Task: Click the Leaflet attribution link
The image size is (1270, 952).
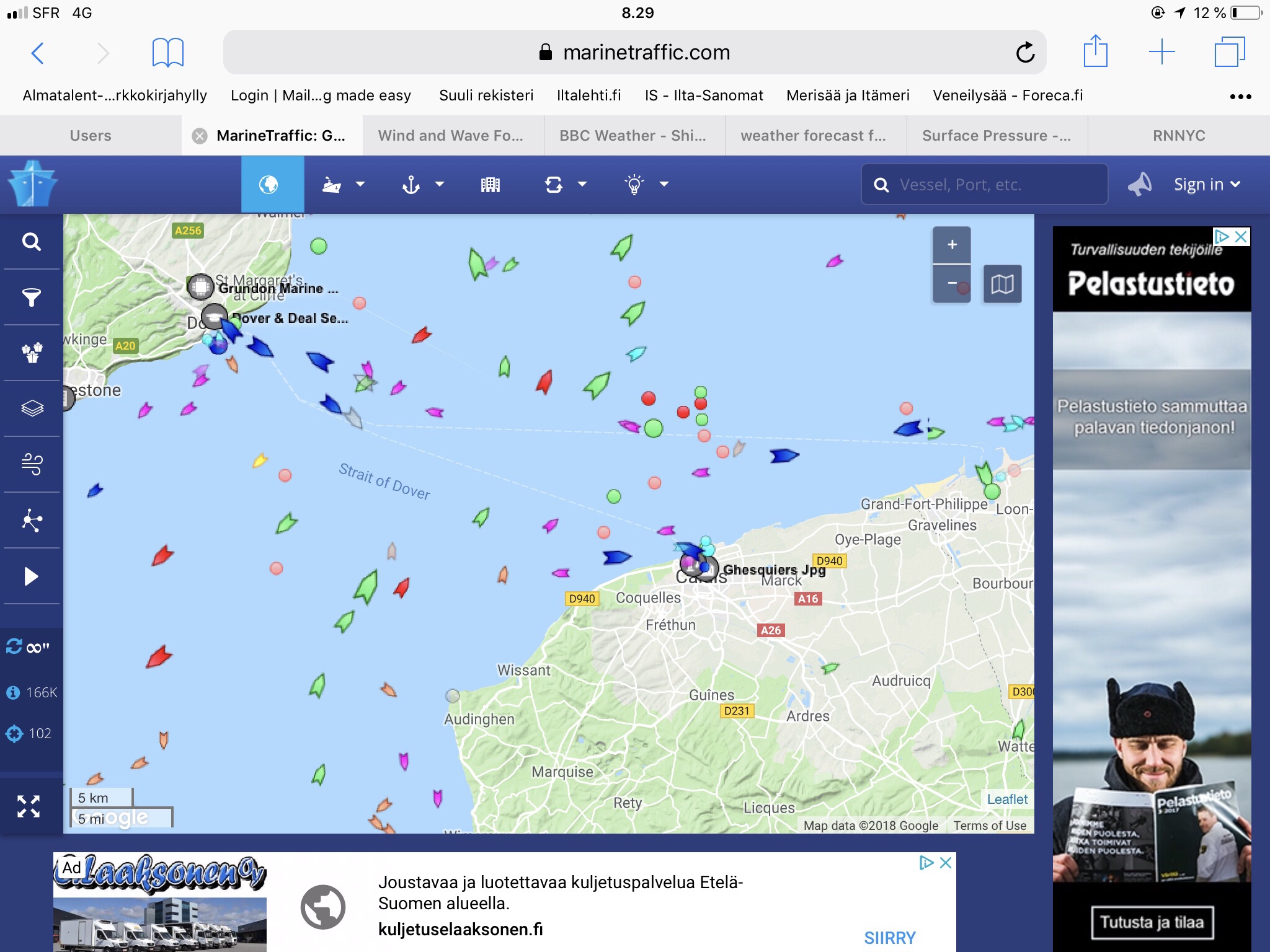Action: point(1006,800)
